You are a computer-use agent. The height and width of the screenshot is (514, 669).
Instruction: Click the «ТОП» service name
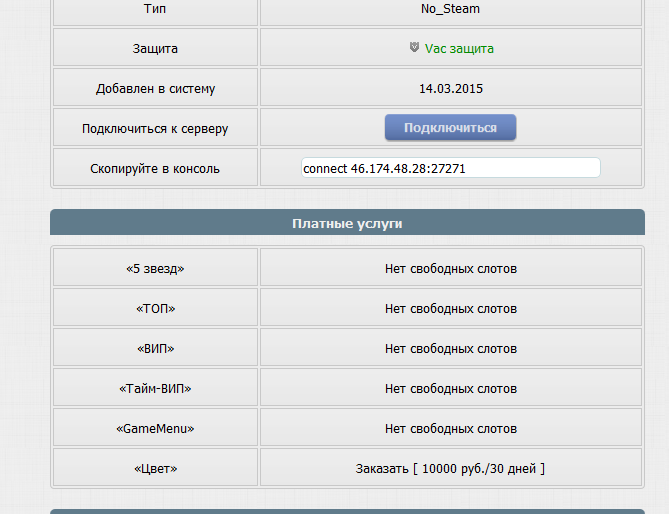point(155,309)
